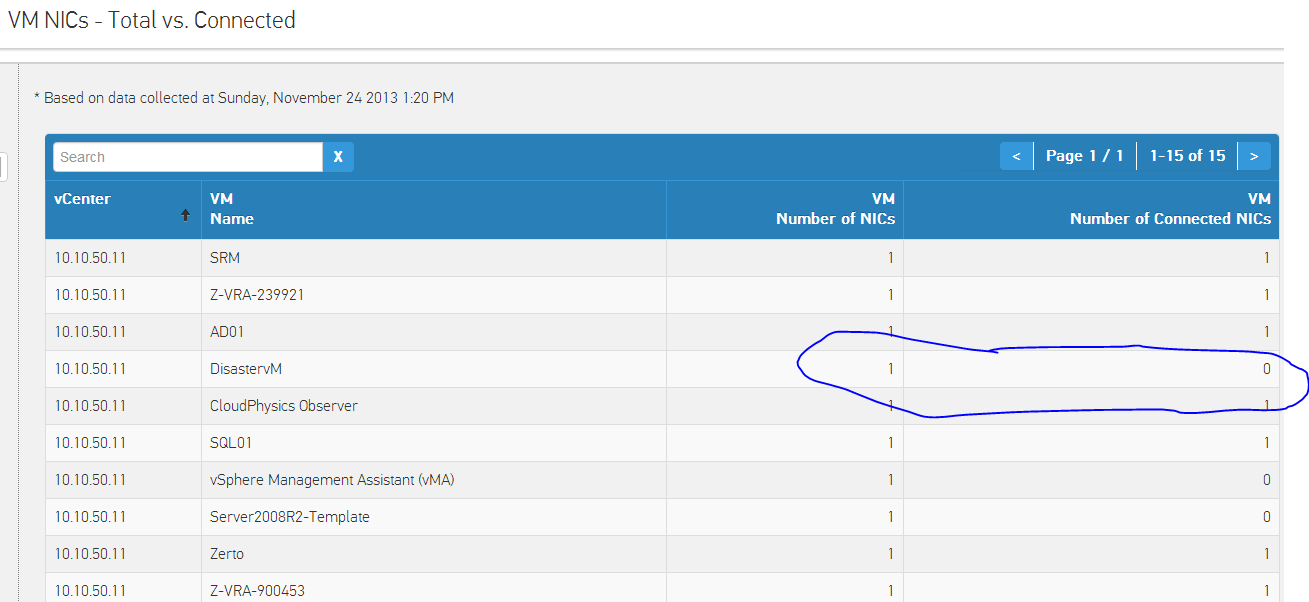Sort by VM Name column header
The image size is (1309, 602).
click(x=232, y=209)
